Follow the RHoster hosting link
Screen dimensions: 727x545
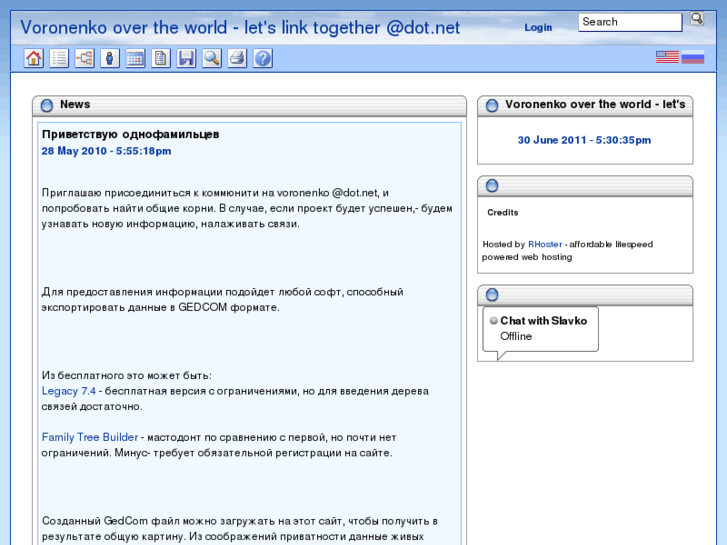click(545, 244)
